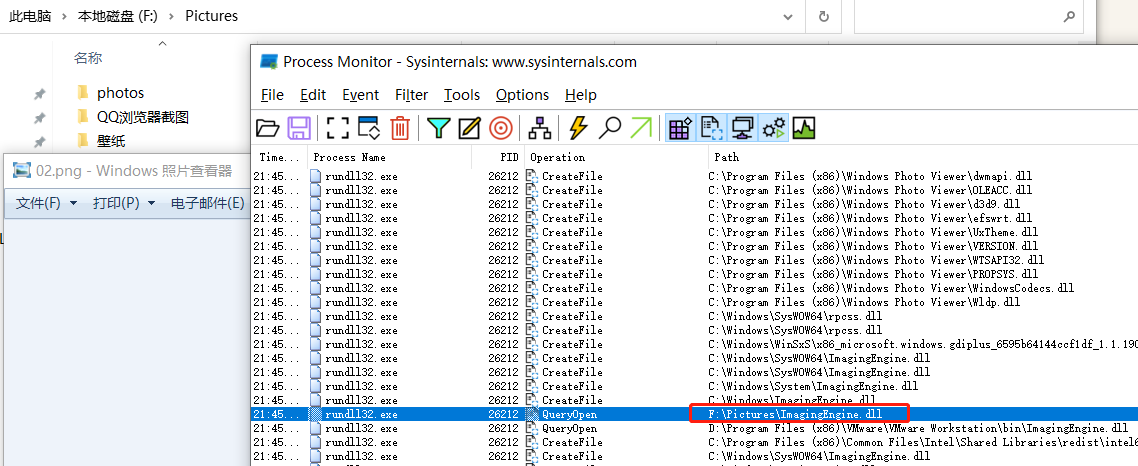Click the green Jump To arrow icon
The height and width of the screenshot is (466, 1138).
point(641,128)
